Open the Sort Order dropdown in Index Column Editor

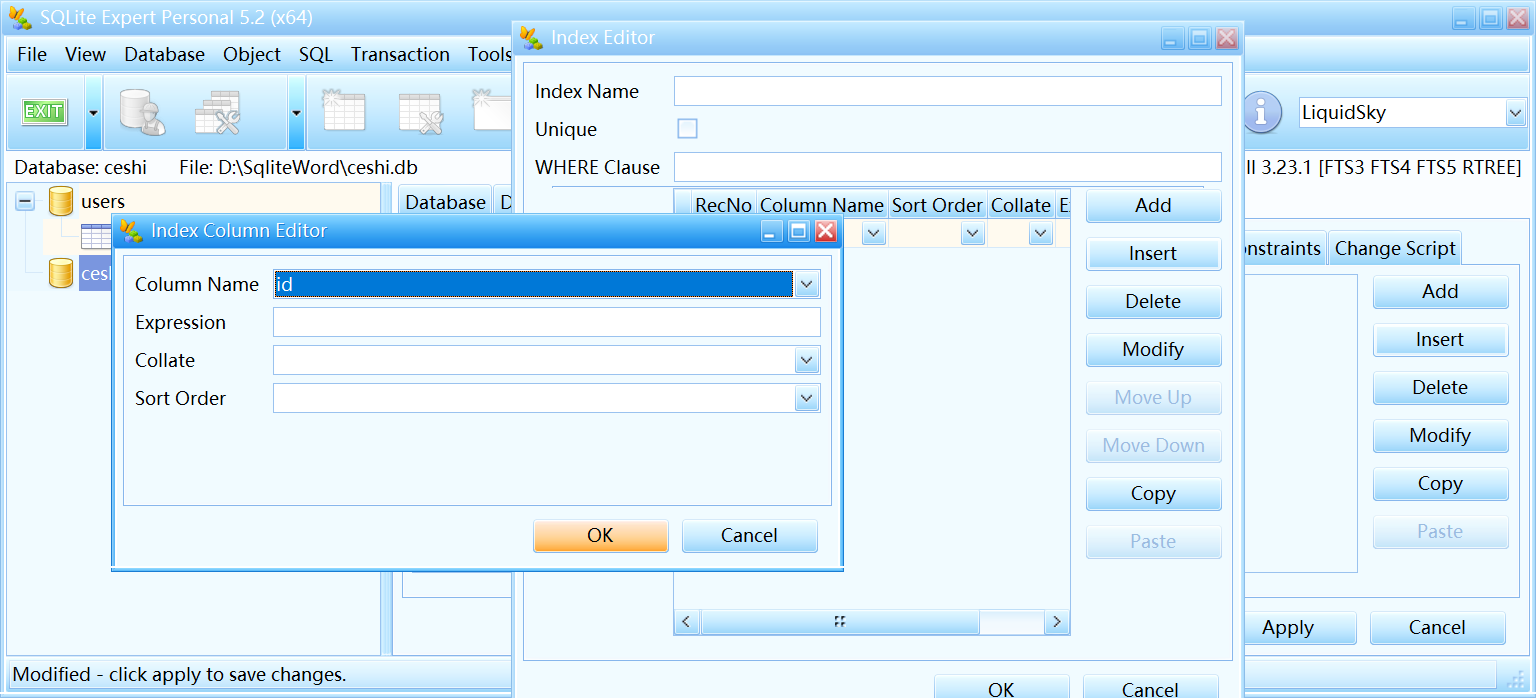coord(806,398)
